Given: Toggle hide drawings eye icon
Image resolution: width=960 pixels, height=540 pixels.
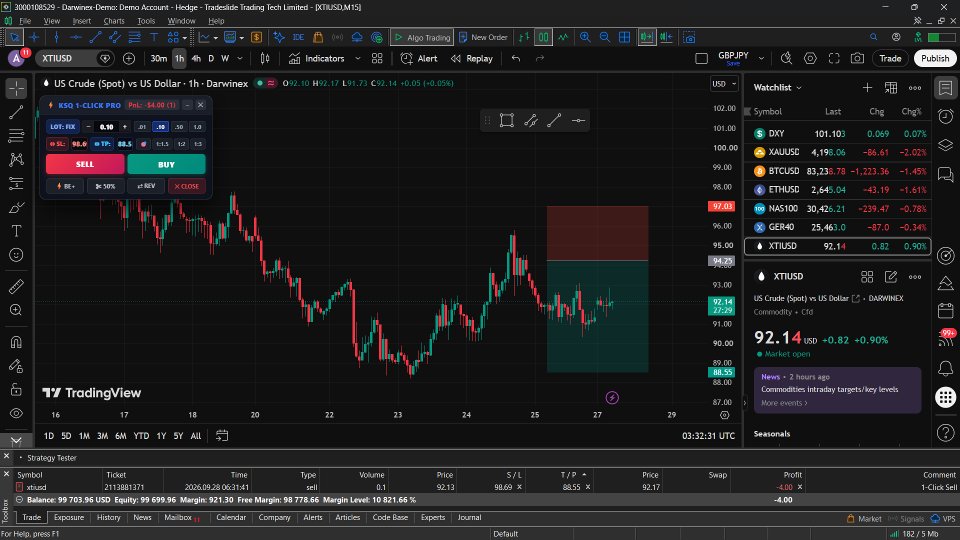Looking at the screenshot, I should click(16, 413).
